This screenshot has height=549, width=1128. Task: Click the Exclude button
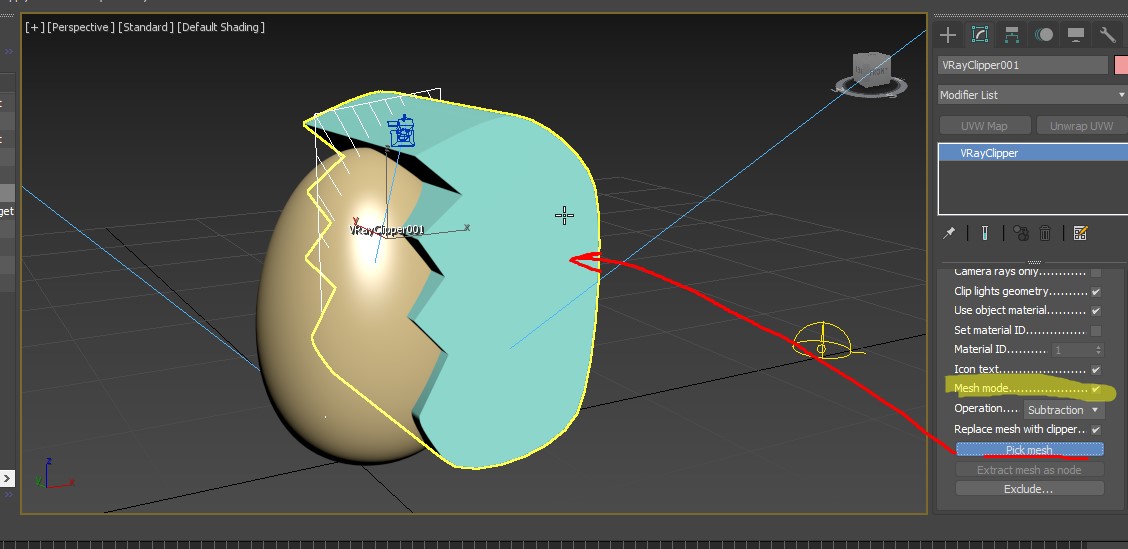pyautogui.click(x=1029, y=489)
